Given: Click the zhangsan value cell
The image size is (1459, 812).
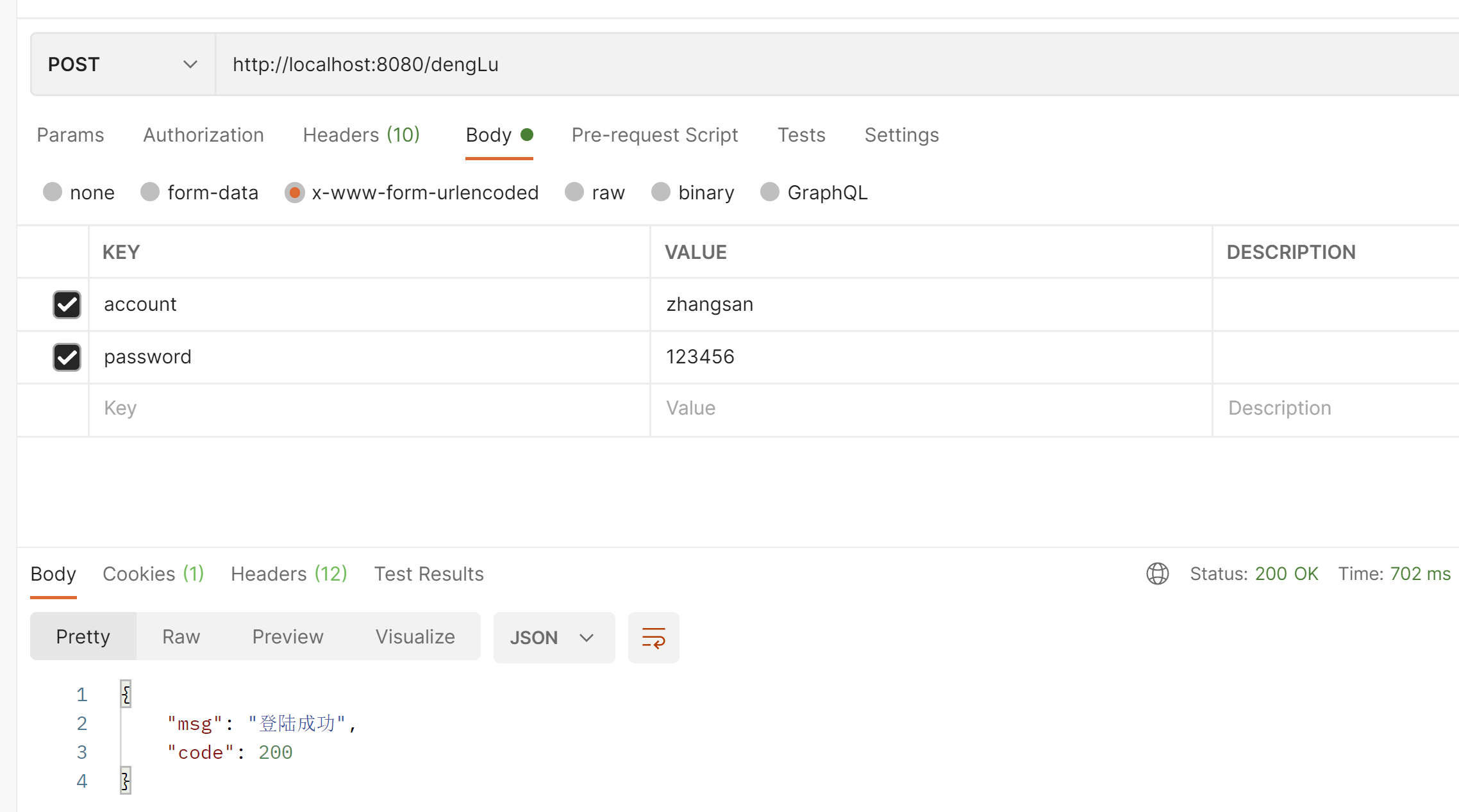Looking at the screenshot, I should [930, 304].
